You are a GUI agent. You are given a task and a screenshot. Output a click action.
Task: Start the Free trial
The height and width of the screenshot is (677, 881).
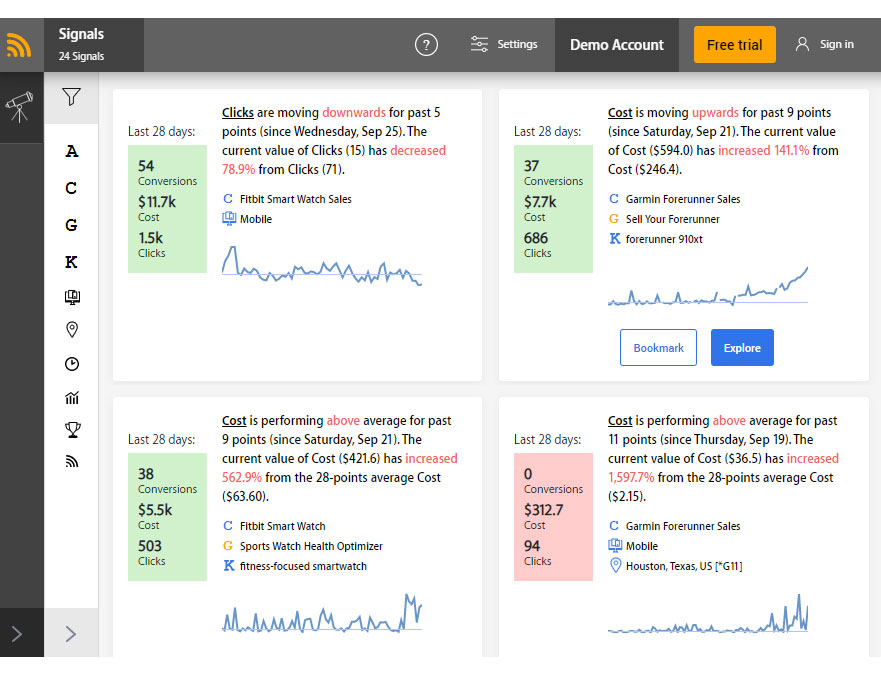[x=734, y=45]
